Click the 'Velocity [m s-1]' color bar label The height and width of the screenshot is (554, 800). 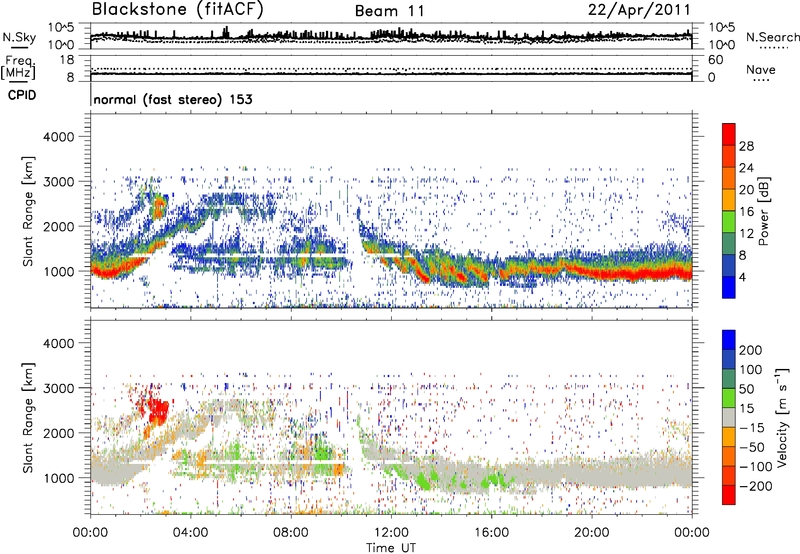pos(782,417)
